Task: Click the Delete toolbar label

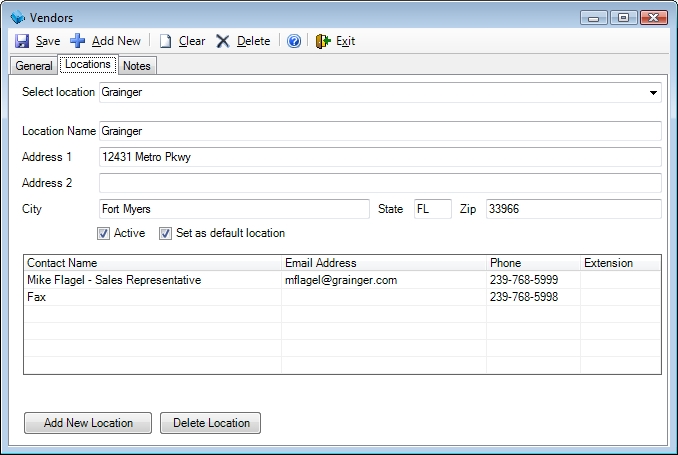Action: coord(253,41)
